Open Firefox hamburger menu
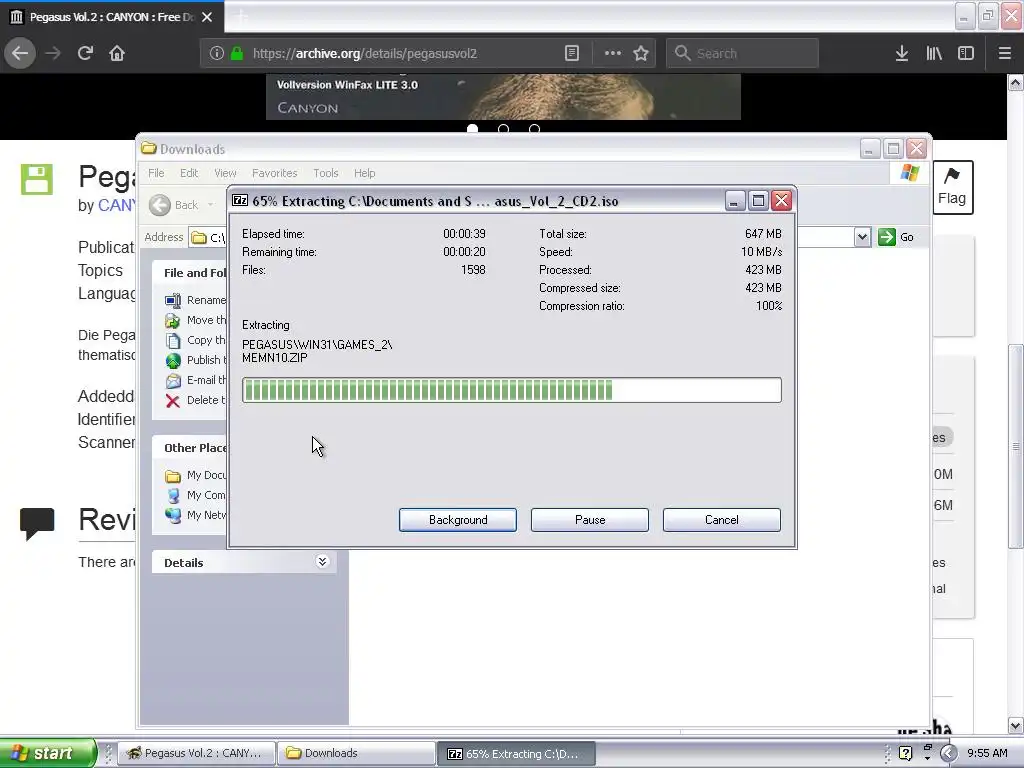 tap(1004, 54)
